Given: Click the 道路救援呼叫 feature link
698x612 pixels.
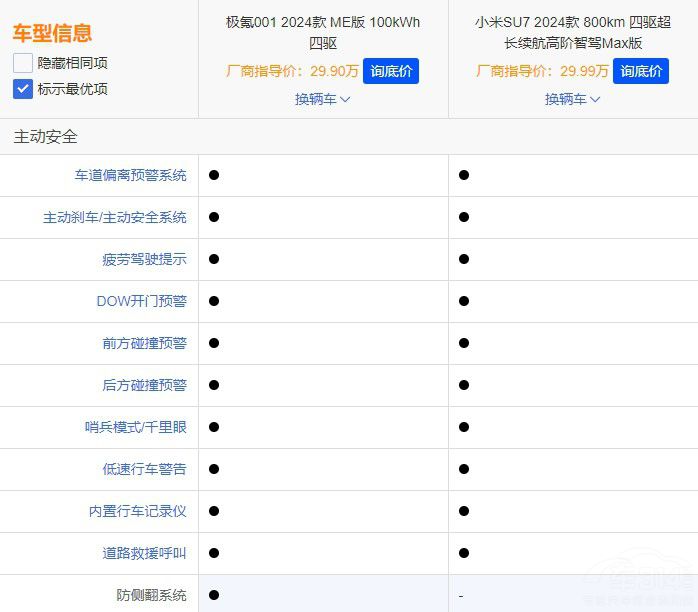Looking at the screenshot, I should tap(144, 553).
